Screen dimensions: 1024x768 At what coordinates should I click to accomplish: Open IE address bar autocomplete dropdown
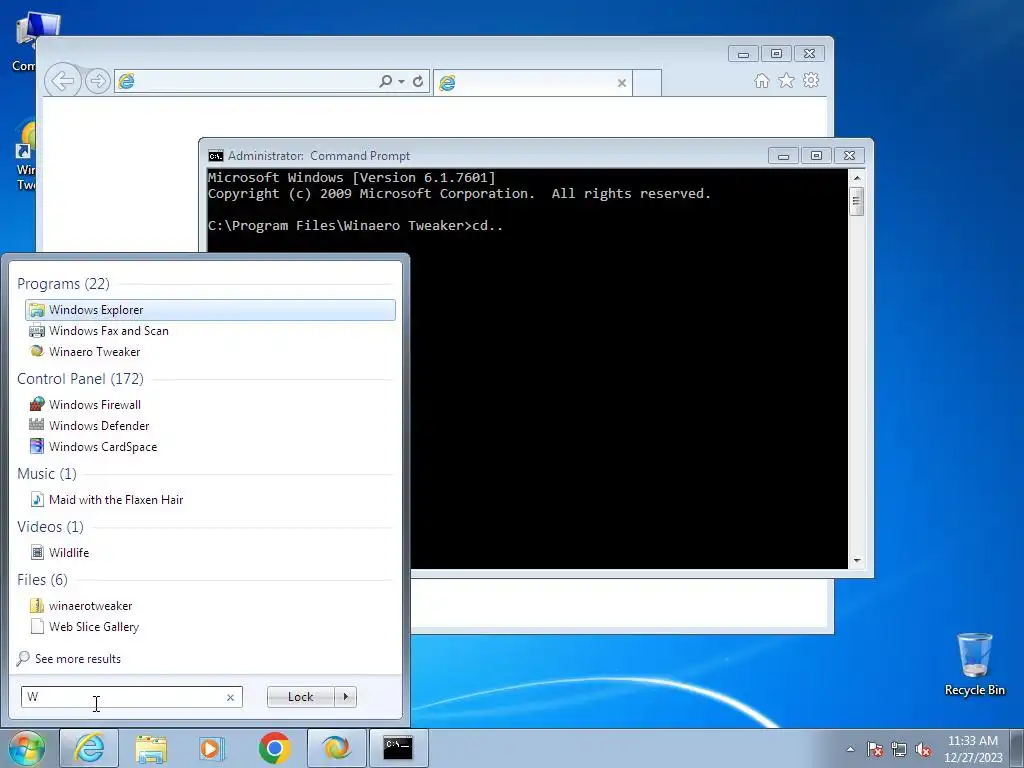coord(401,82)
